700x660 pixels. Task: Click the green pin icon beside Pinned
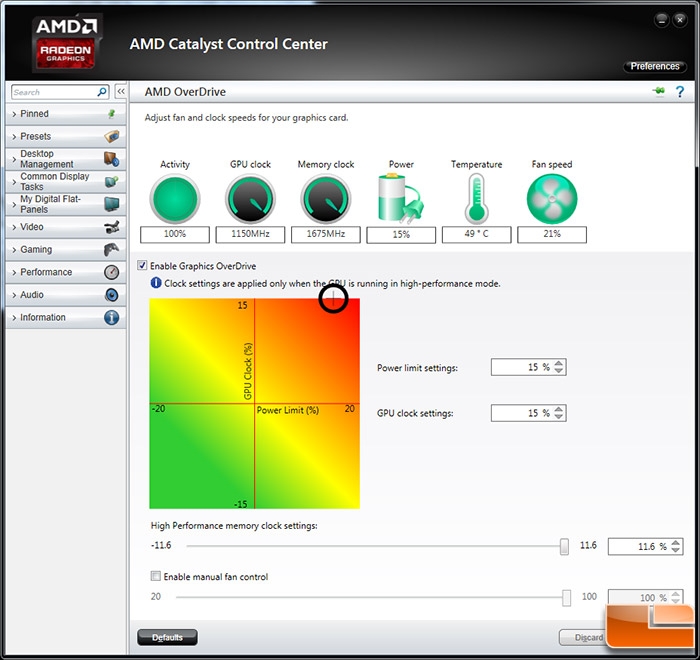[112, 114]
